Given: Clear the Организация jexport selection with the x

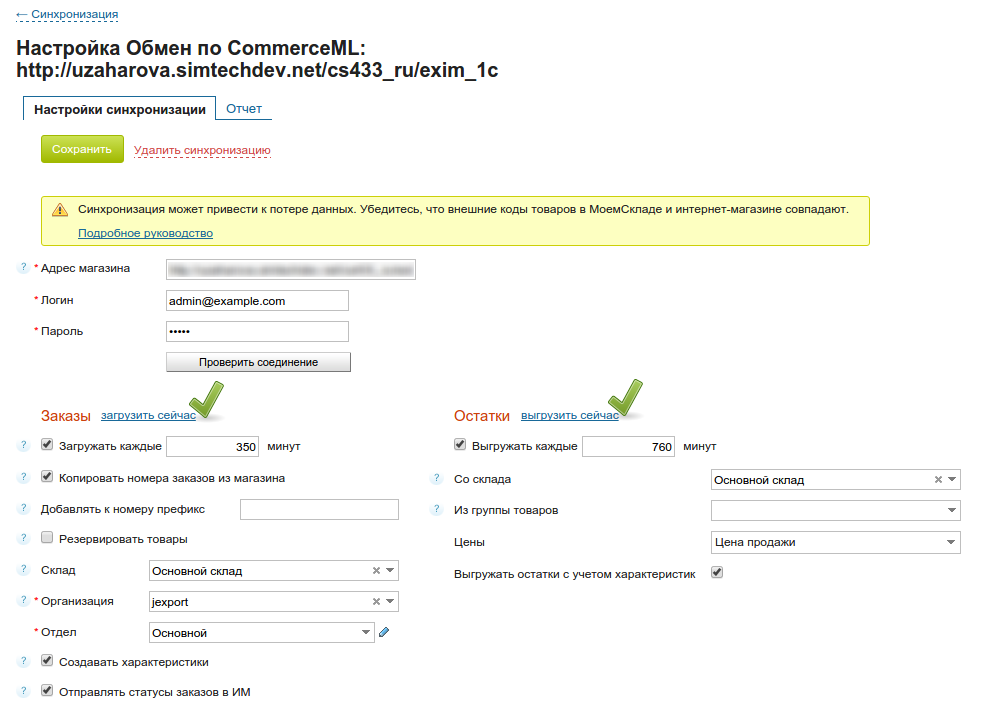Looking at the screenshot, I should coord(376,602).
